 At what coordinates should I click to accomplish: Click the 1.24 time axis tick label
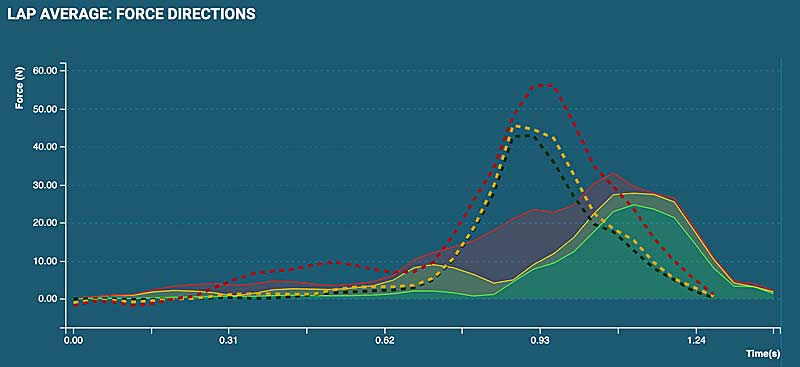[696, 340]
